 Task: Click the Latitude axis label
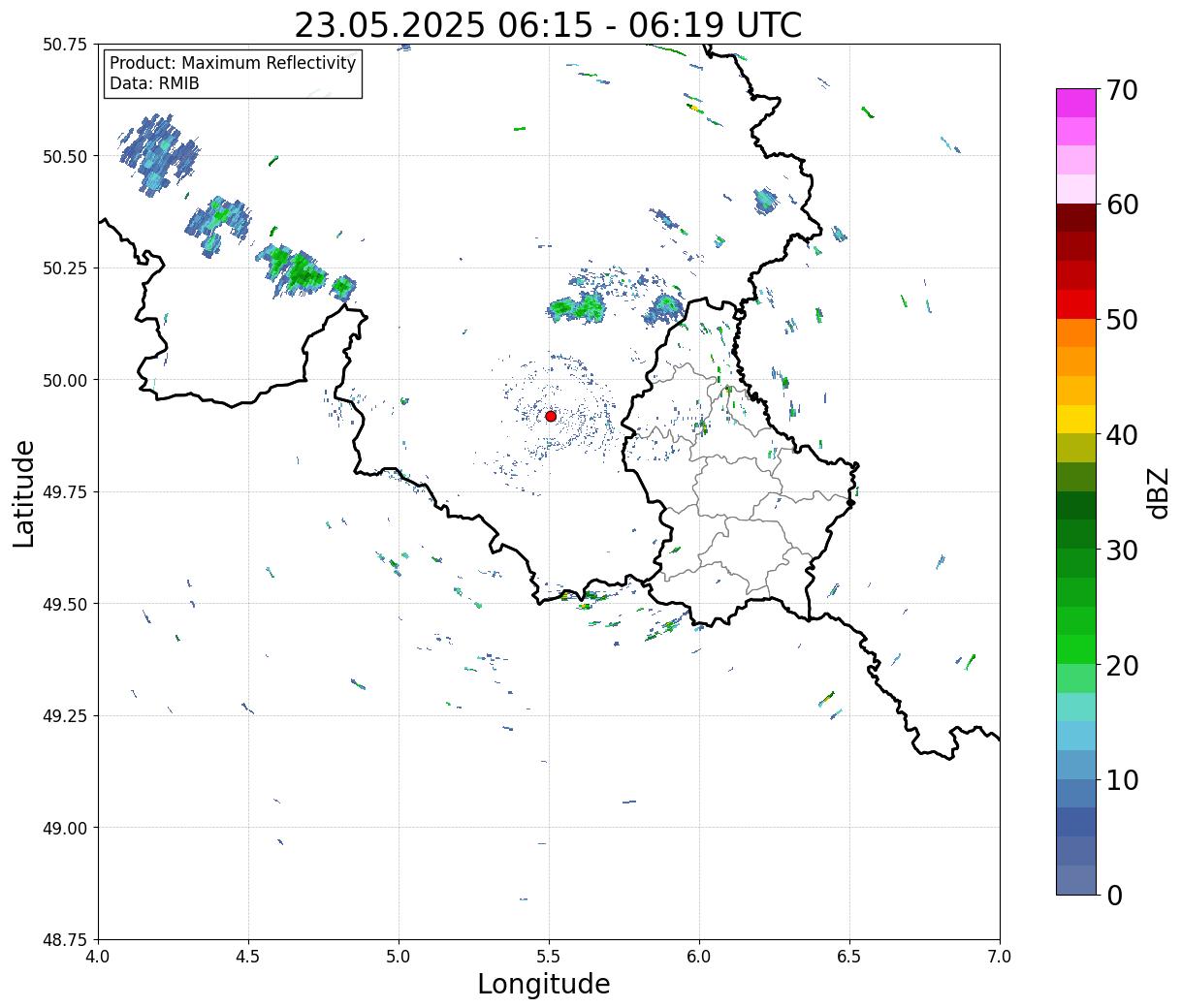click(x=24, y=492)
